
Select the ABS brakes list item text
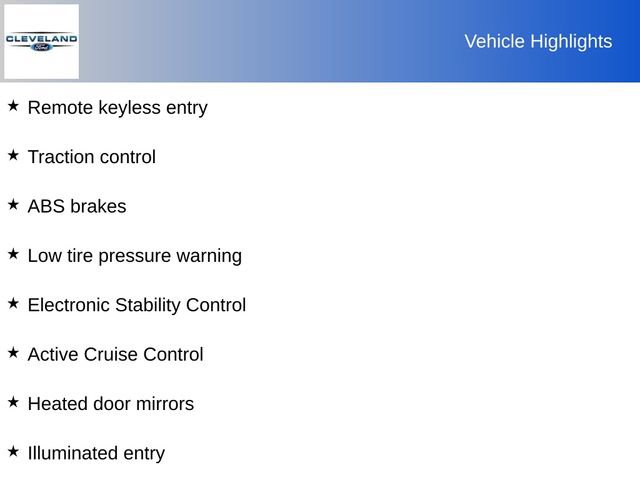tap(77, 206)
